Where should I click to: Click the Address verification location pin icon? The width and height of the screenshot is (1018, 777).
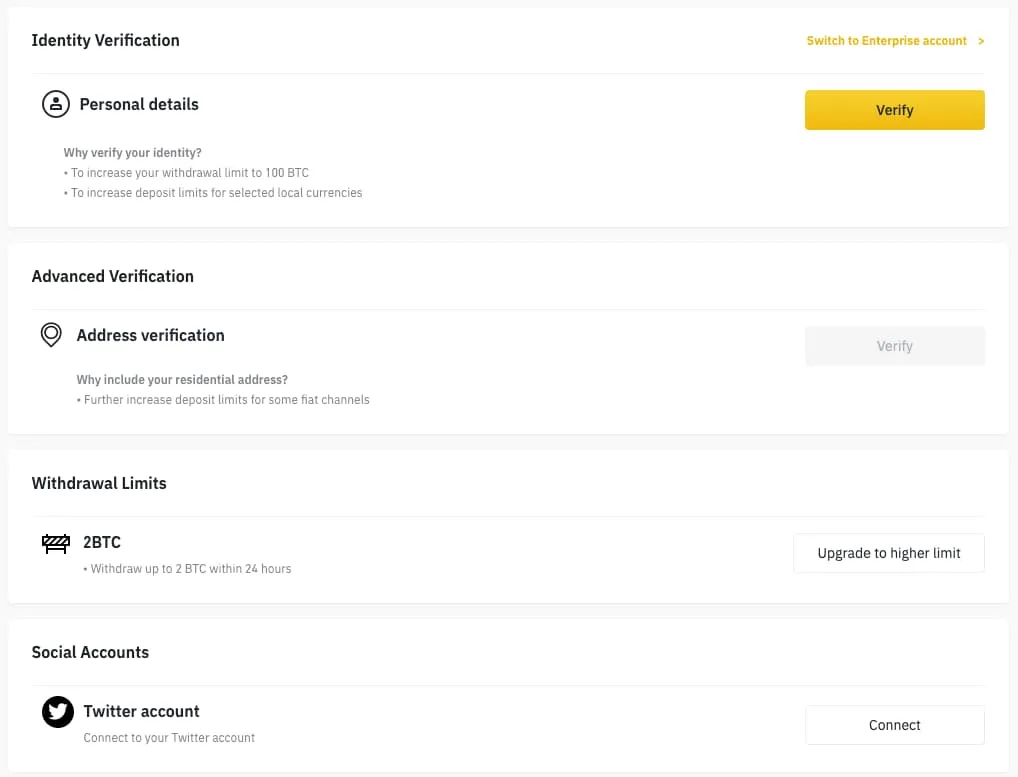tap(51, 335)
